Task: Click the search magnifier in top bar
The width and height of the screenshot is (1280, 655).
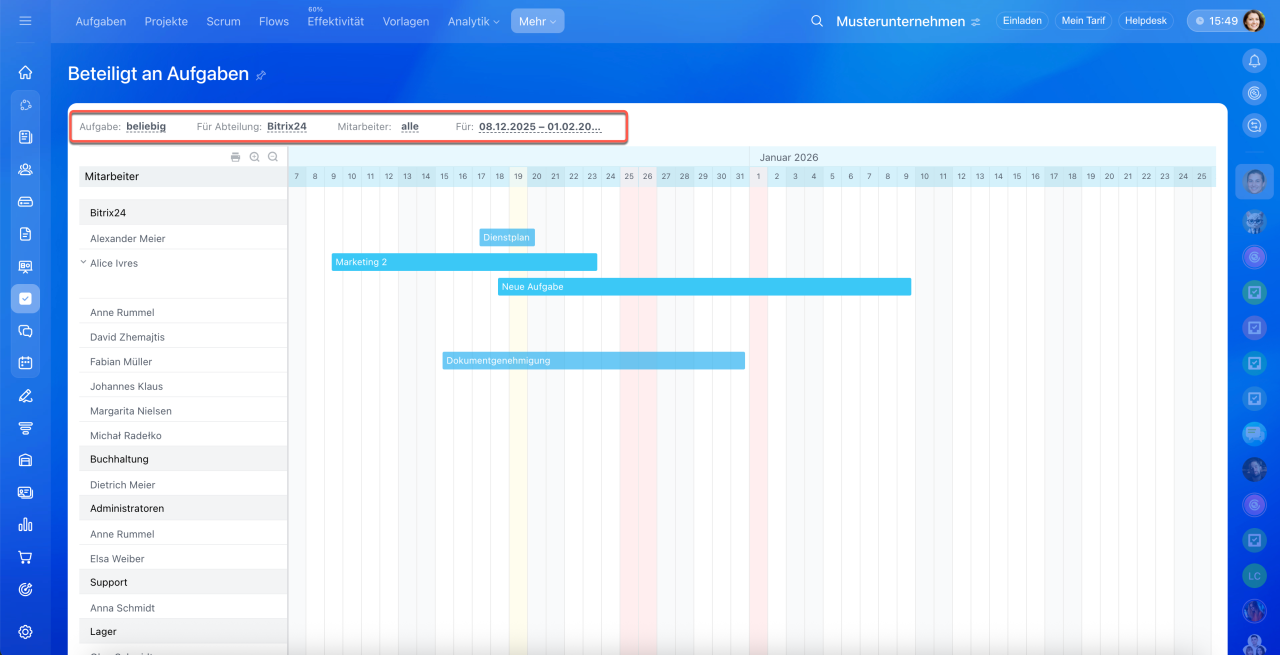Action: point(817,21)
